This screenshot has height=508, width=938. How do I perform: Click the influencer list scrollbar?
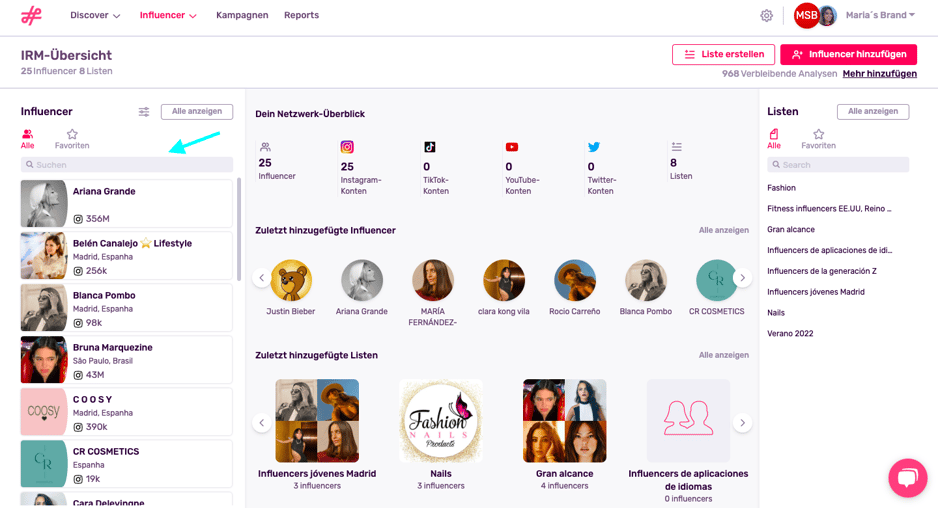pyautogui.click(x=238, y=230)
